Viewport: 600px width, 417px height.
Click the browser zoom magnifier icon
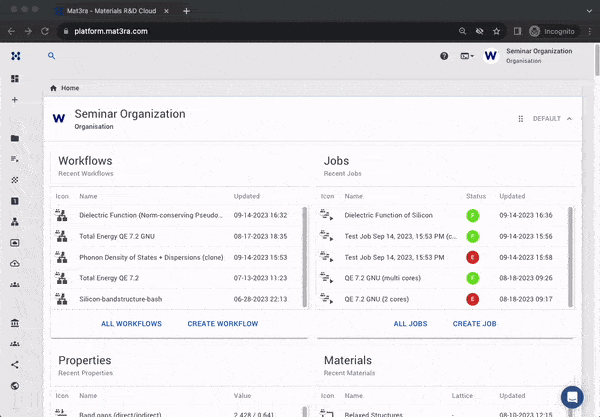(462, 31)
